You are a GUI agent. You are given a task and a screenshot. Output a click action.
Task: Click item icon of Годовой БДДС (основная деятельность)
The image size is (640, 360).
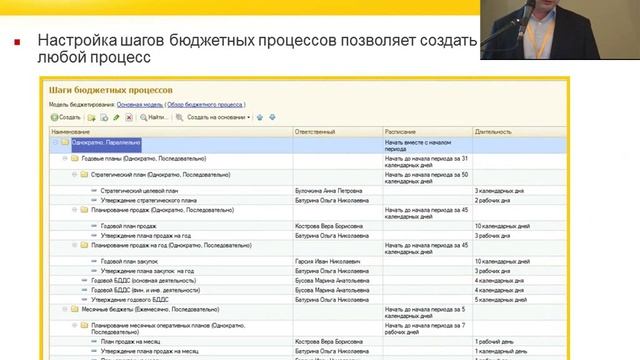[x=84, y=280]
